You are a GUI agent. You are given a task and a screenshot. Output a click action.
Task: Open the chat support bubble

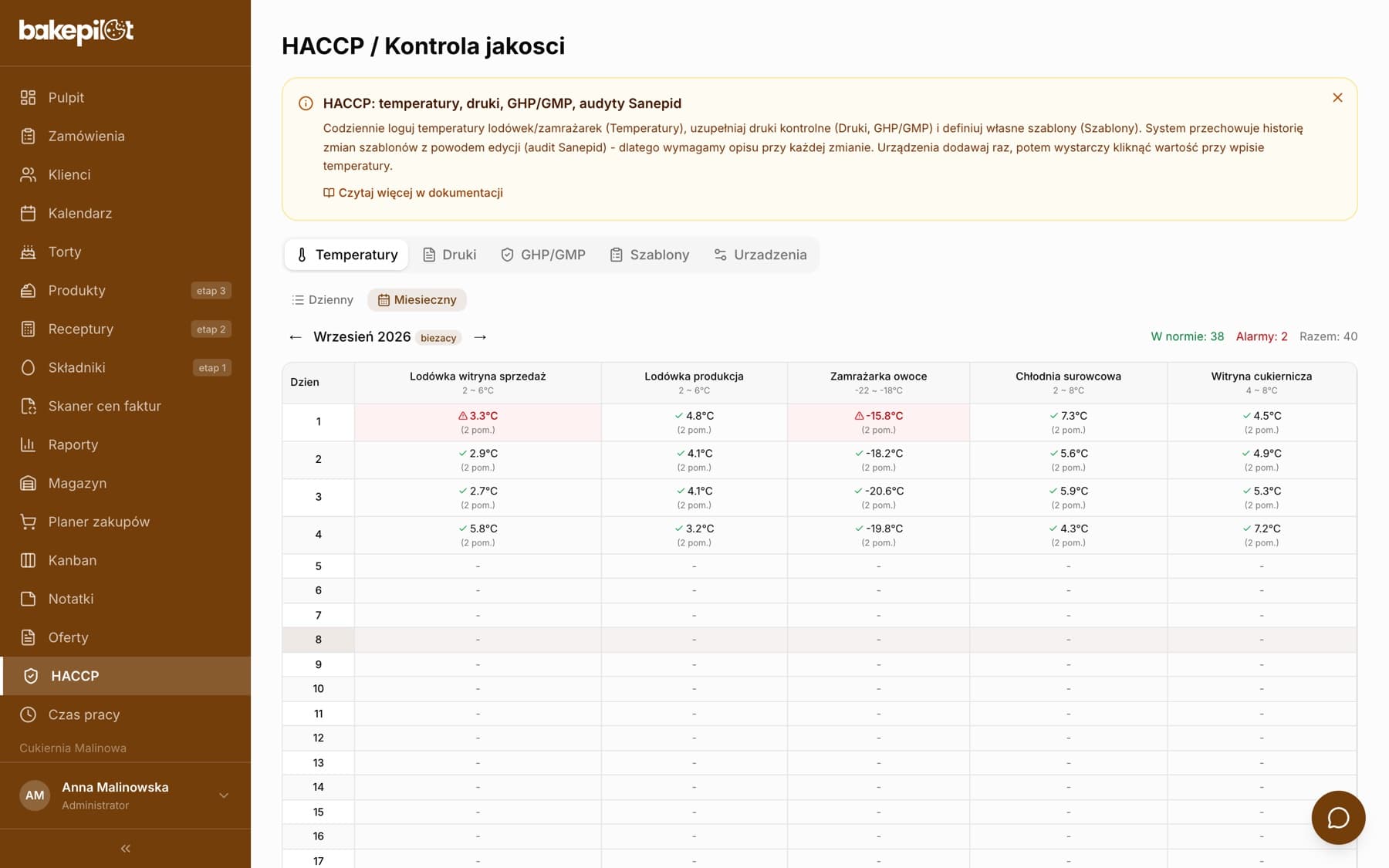[x=1338, y=817]
